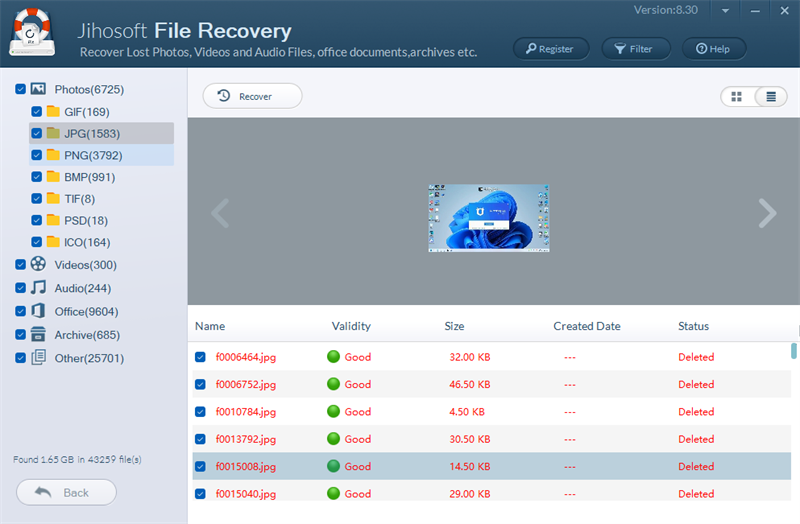
Task: Click the Recover button
Action: pos(253,96)
